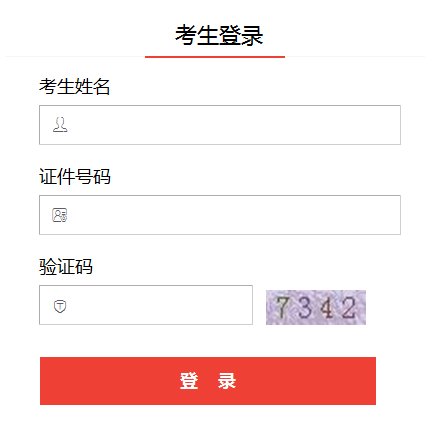Click the person silhouette icon in name field
This screenshot has width=436, height=429.
[x=60, y=125]
